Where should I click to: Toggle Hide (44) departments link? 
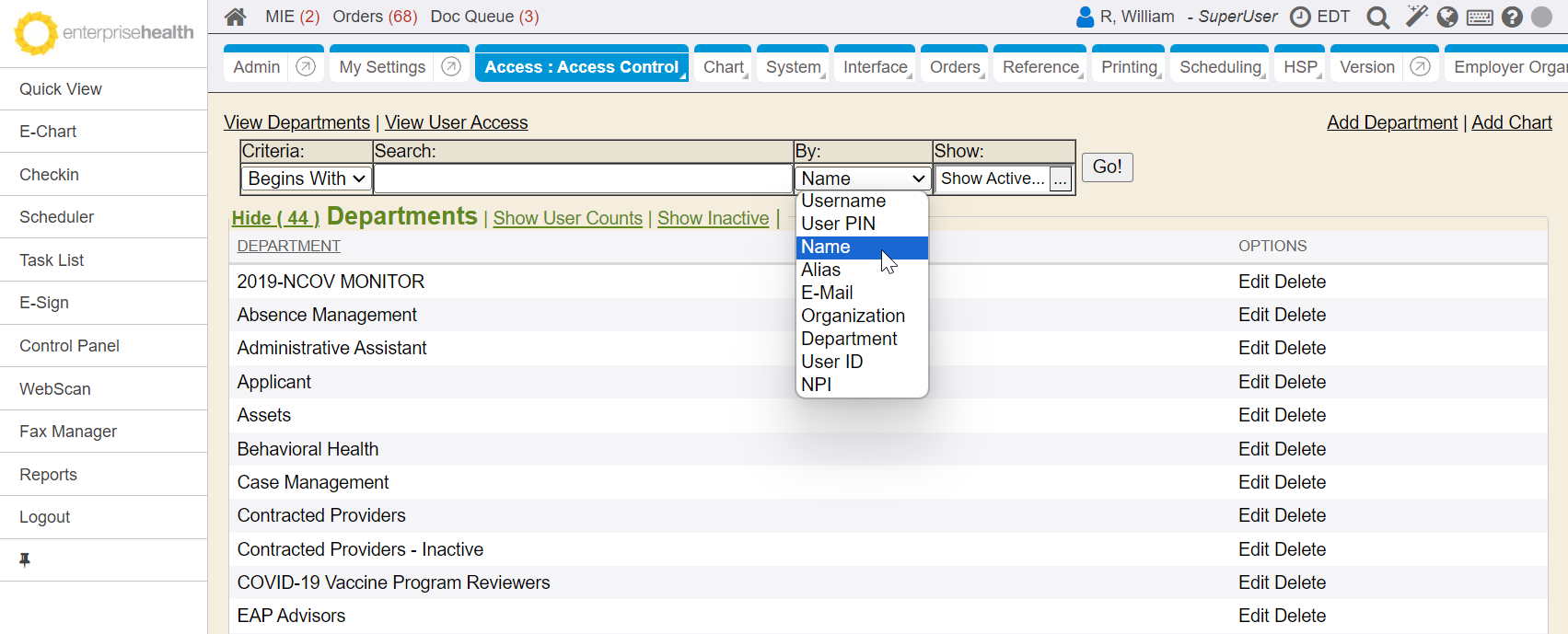point(275,218)
